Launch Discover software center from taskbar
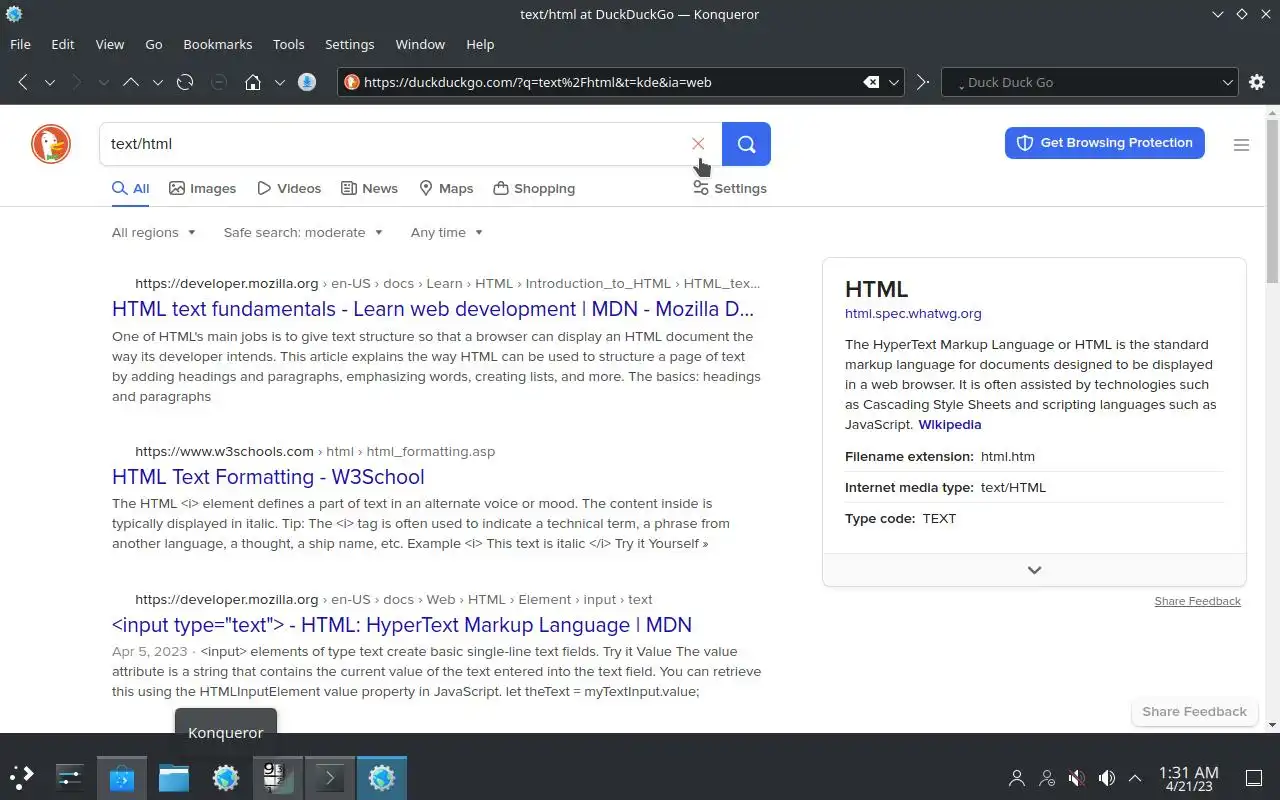This screenshot has height=800, width=1280. pyautogui.click(x=122, y=777)
